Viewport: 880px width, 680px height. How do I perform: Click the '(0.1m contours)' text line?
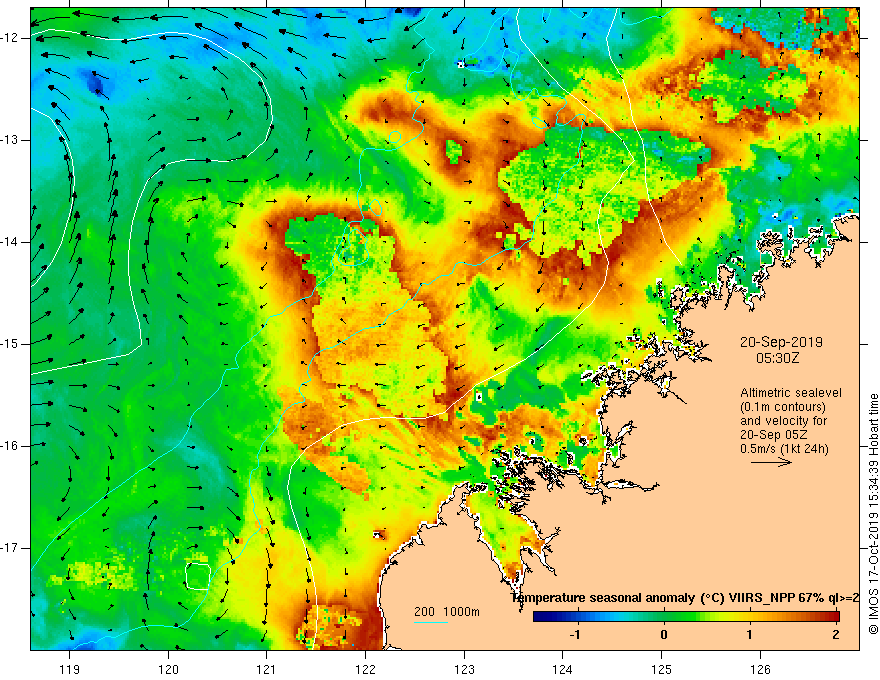point(783,407)
